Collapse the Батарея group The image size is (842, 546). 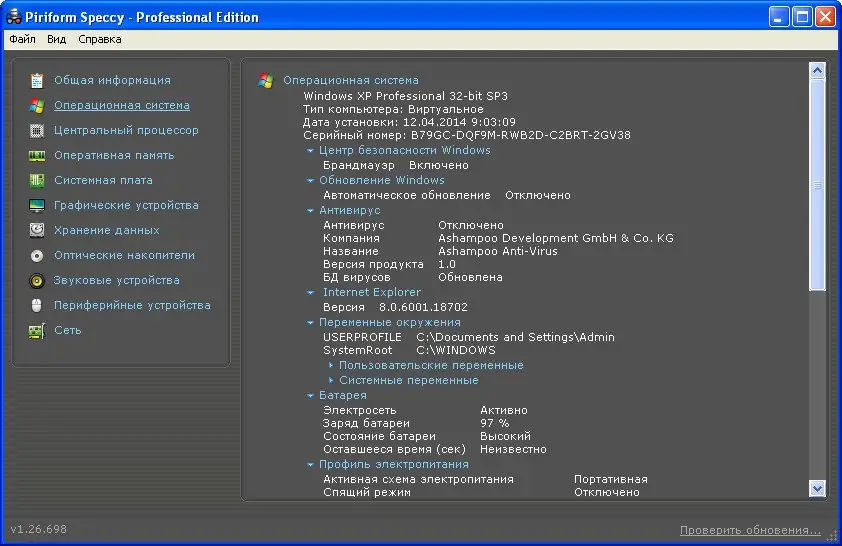click(310, 396)
